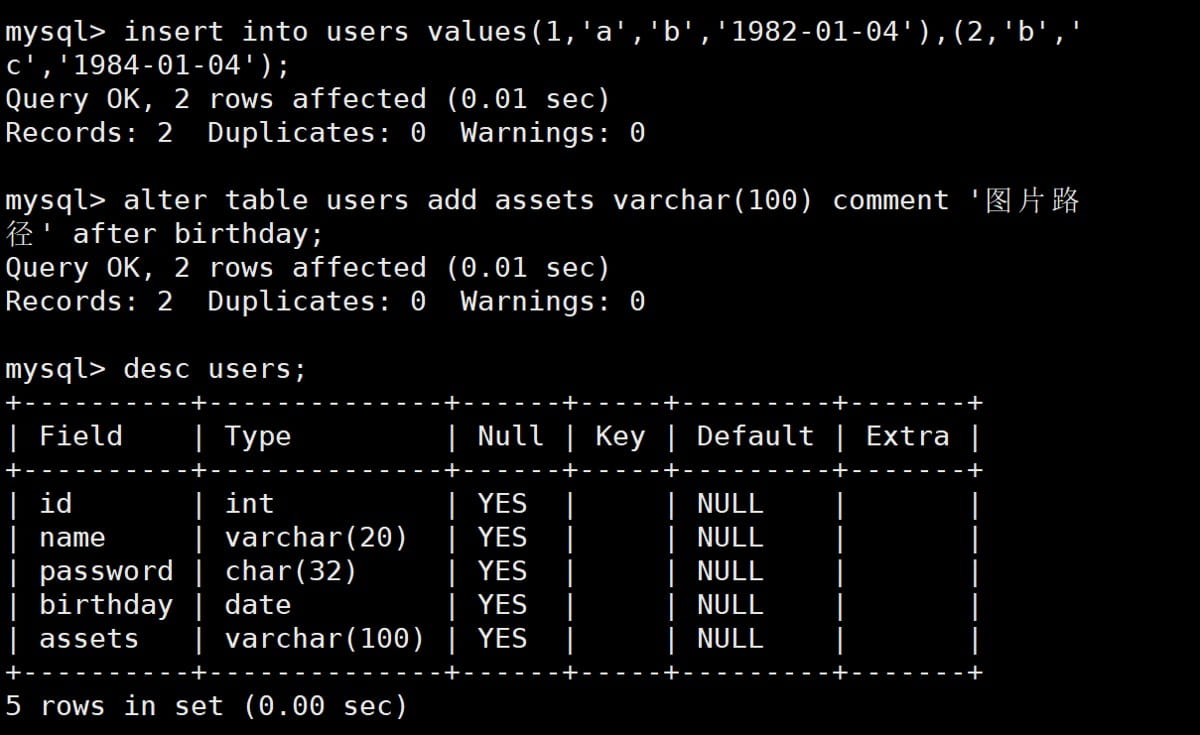Click the 'id' field name in table
This screenshot has width=1200, height=735.
click(x=55, y=503)
